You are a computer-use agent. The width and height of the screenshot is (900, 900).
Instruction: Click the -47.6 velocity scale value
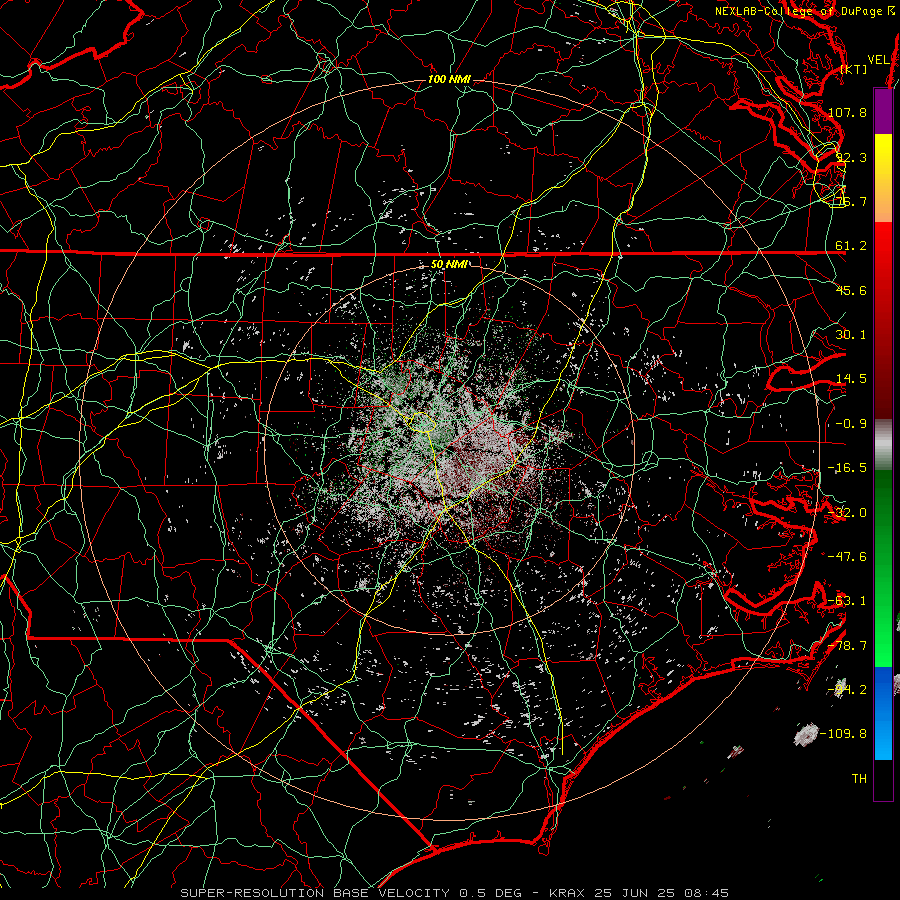click(847, 557)
